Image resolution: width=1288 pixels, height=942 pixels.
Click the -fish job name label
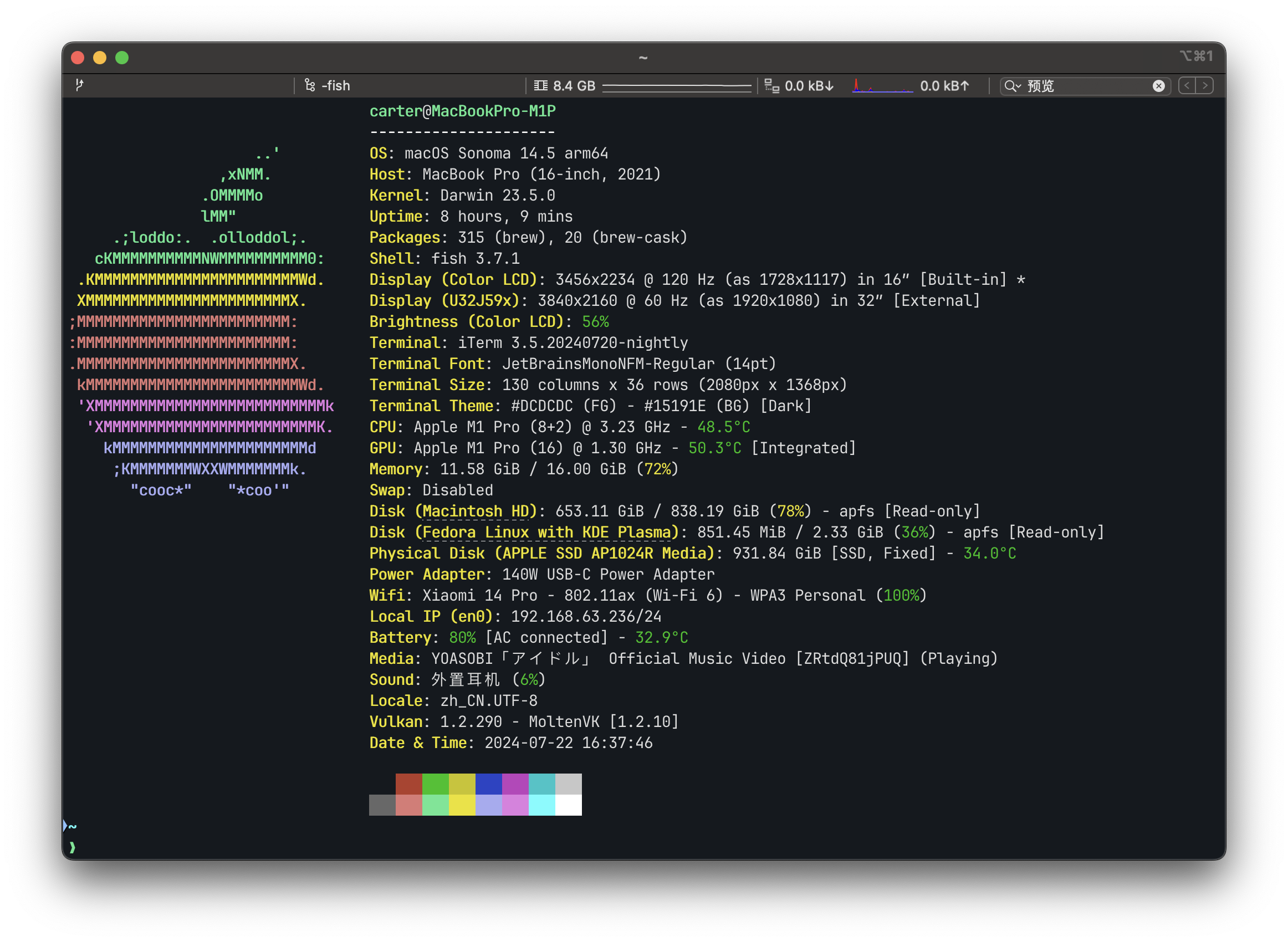pos(336,85)
